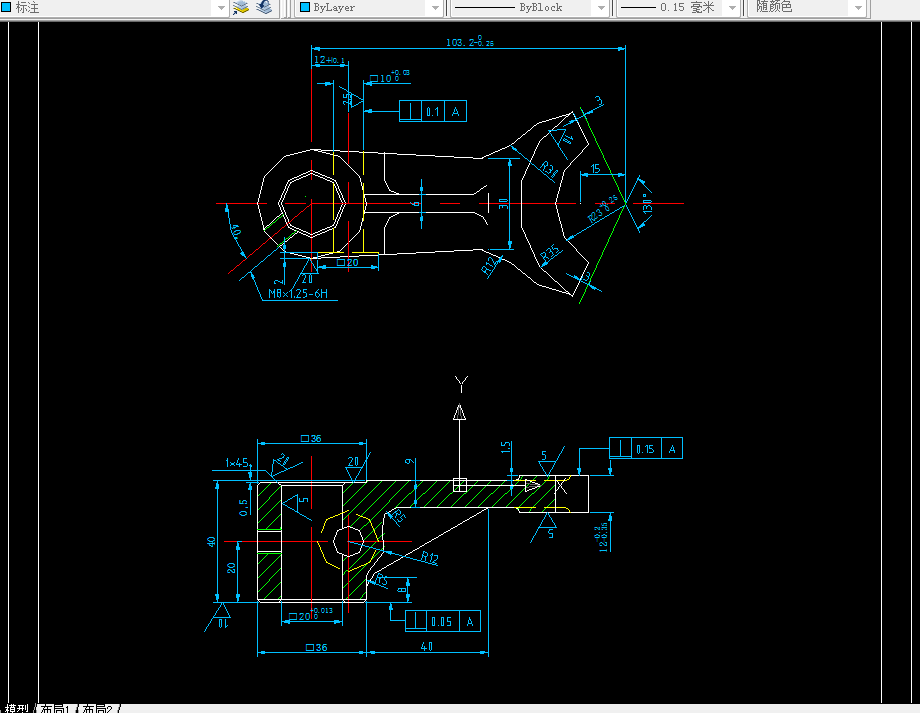The width and height of the screenshot is (920, 713).
Task: Open the 标注 layer dropdown list
Action: (221, 8)
